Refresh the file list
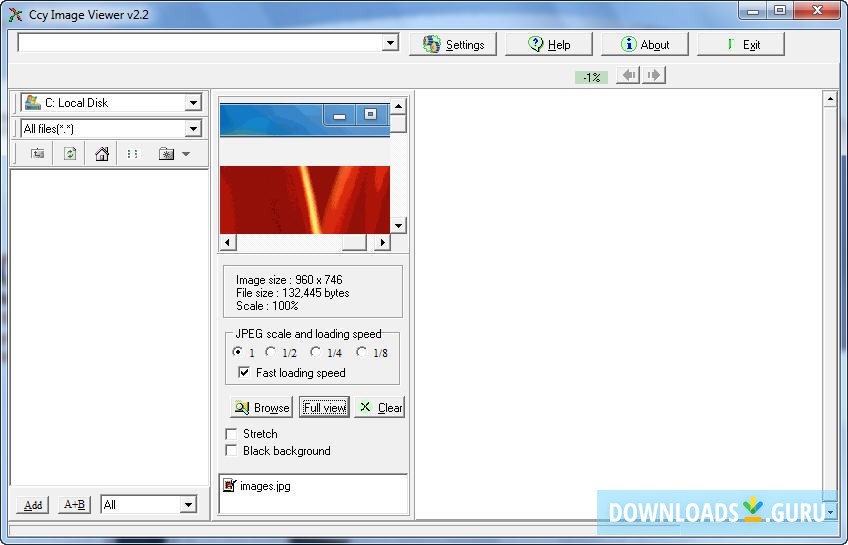The height and width of the screenshot is (545, 848). click(70, 154)
